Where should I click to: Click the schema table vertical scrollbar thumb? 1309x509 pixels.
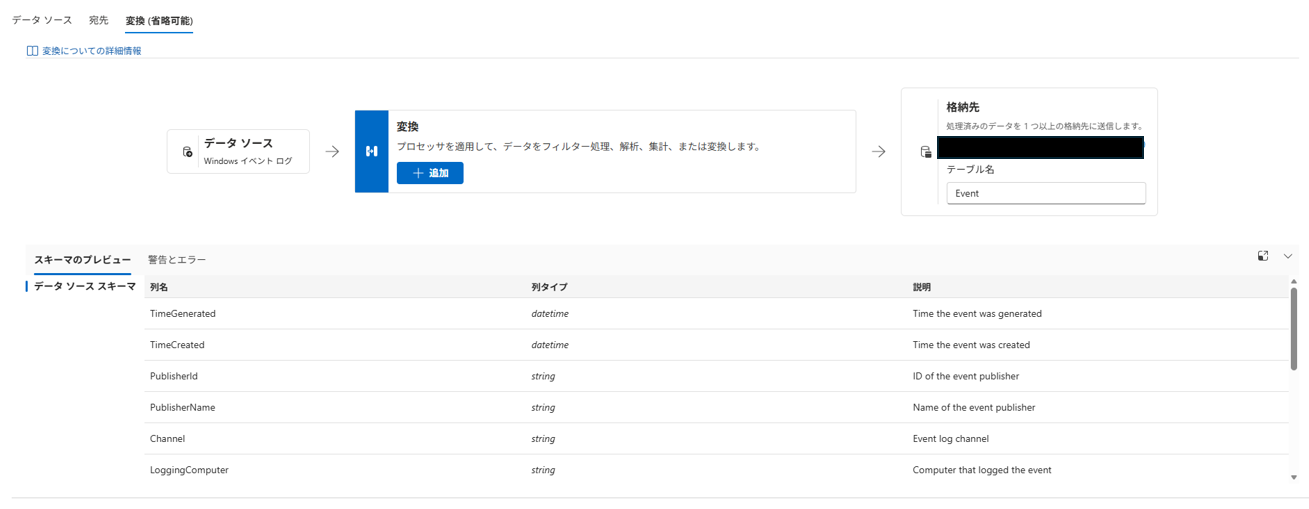1294,329
